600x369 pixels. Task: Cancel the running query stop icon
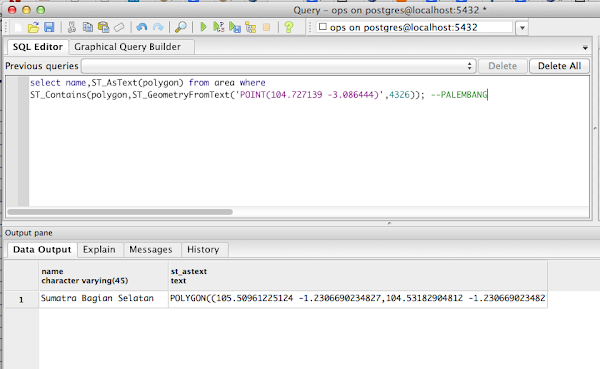point(267,27)
